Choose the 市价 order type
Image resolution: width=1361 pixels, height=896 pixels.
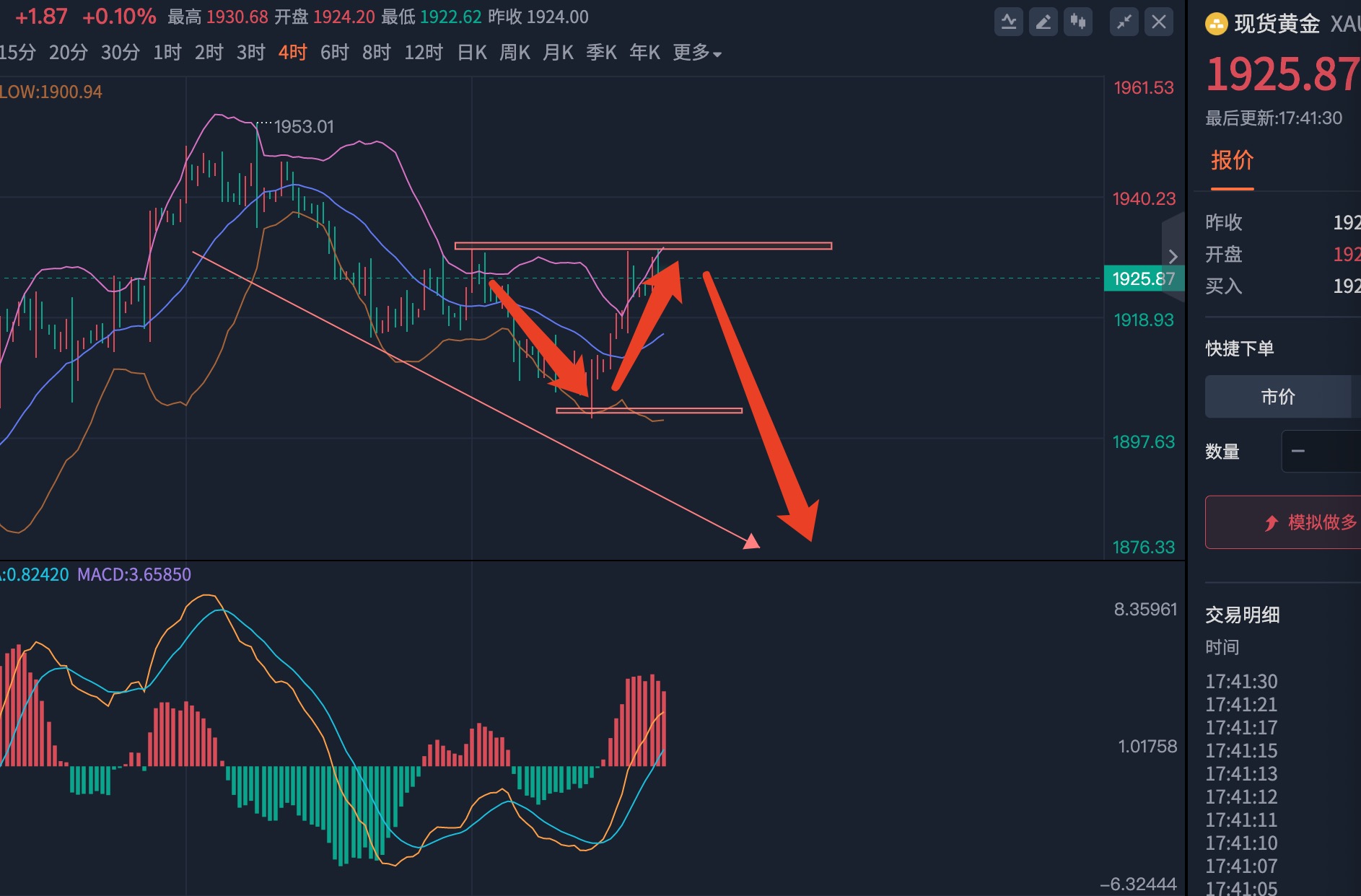click(x=1278, y=397)
